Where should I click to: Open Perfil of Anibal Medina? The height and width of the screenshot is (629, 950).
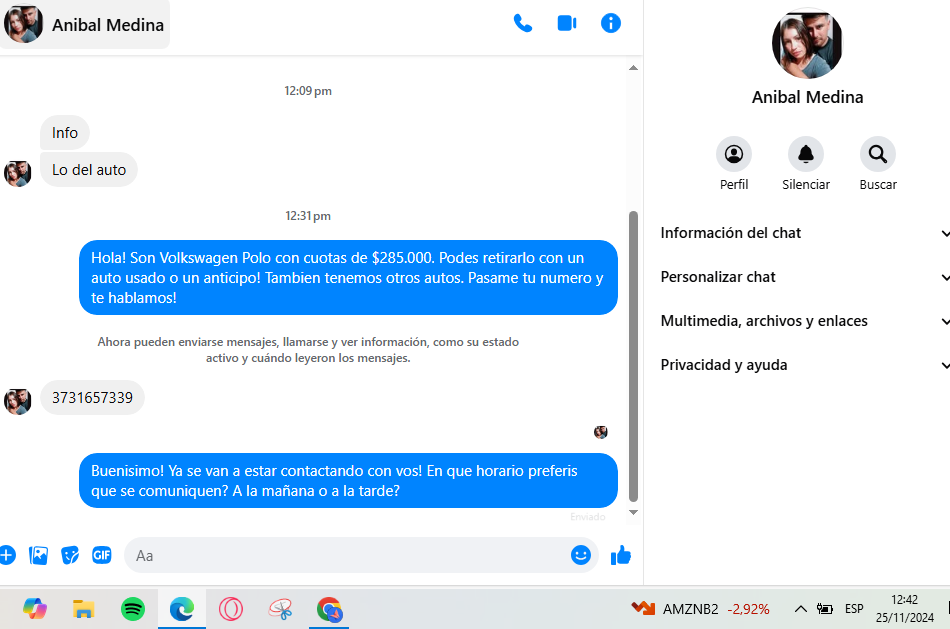[x=734, y=155]
